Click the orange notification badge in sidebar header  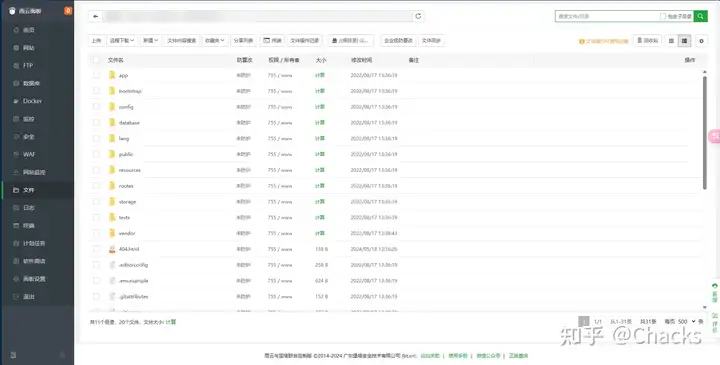click(x=68, y=11)
